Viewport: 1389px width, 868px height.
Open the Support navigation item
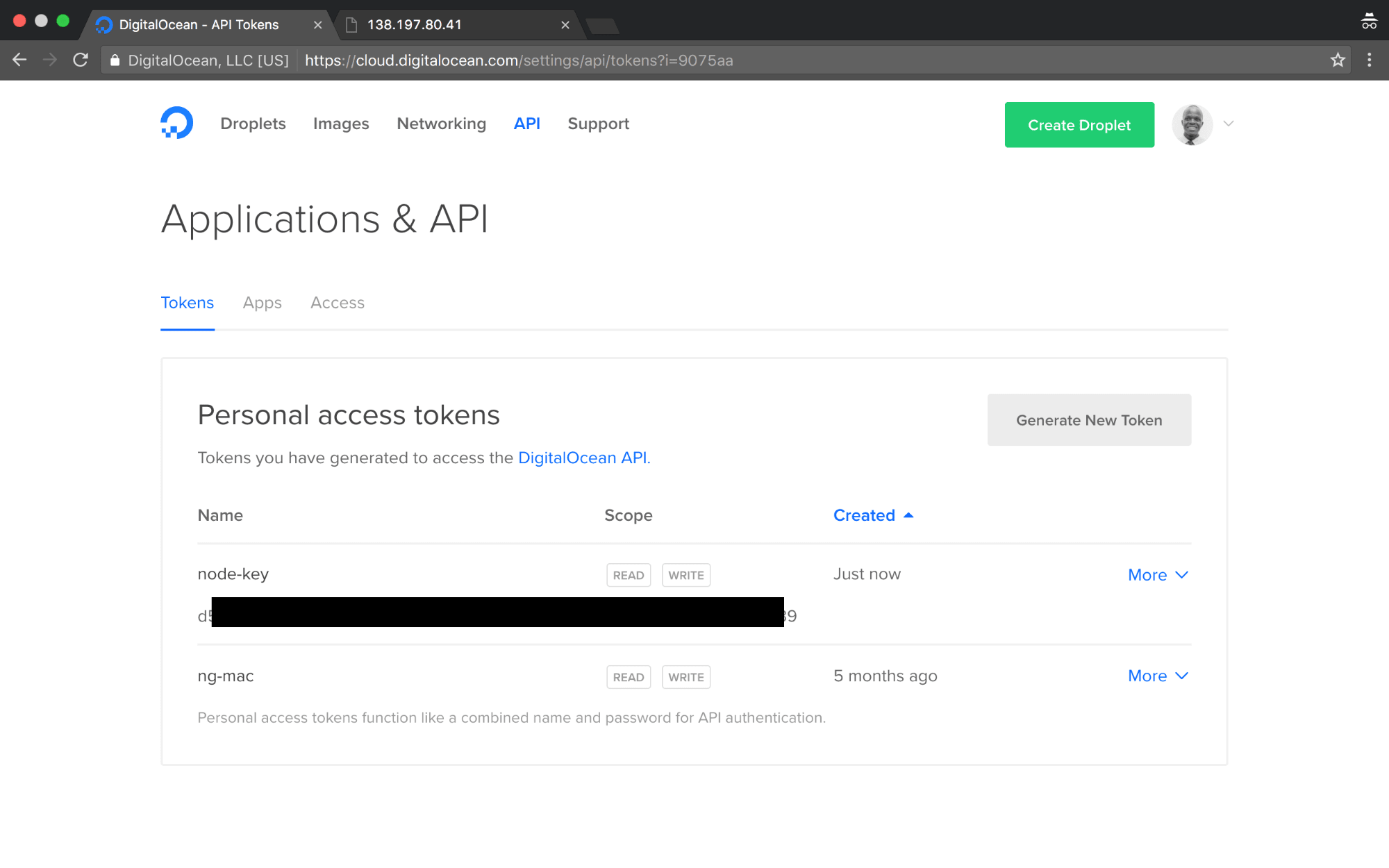point(599,124)
